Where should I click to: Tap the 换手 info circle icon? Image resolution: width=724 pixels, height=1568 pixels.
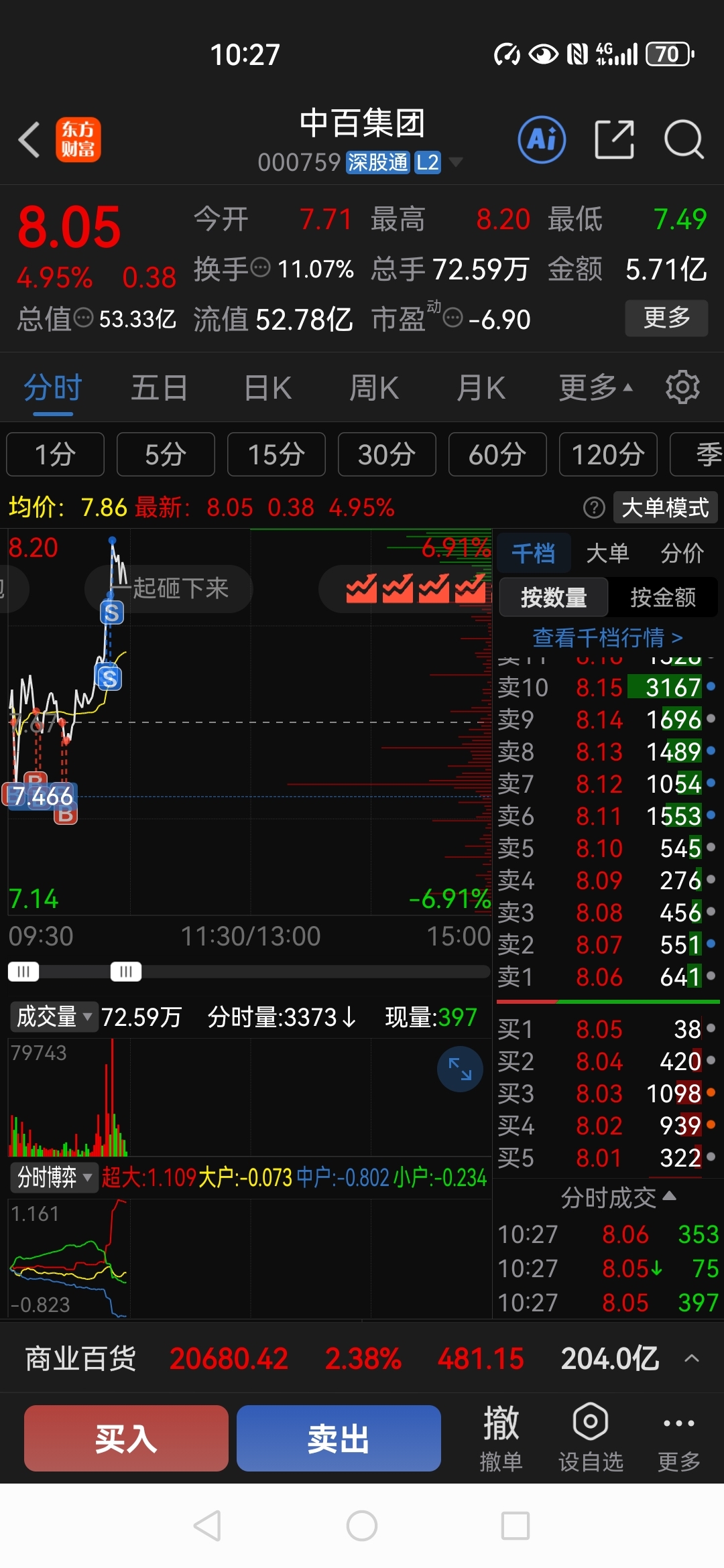260,267
